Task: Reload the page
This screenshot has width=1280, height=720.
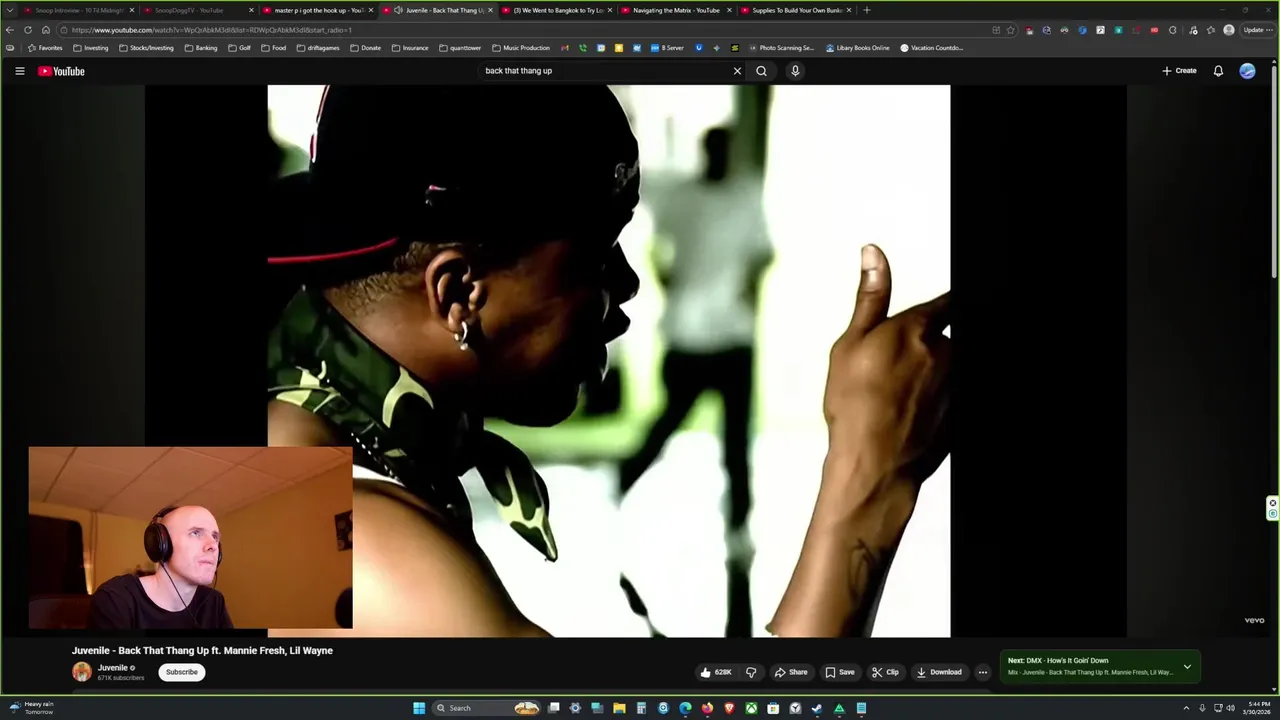Action: (x=28, y=30)
